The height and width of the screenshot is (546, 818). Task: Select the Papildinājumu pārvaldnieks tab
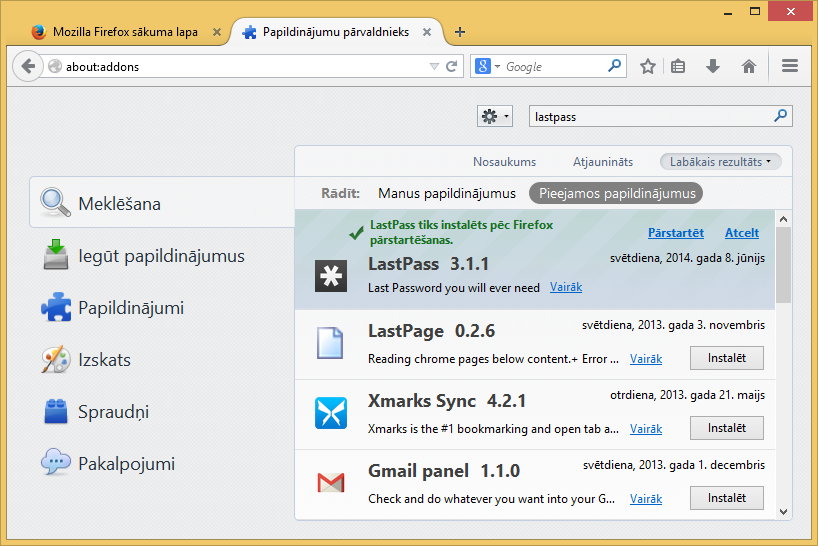pos(336,32)
